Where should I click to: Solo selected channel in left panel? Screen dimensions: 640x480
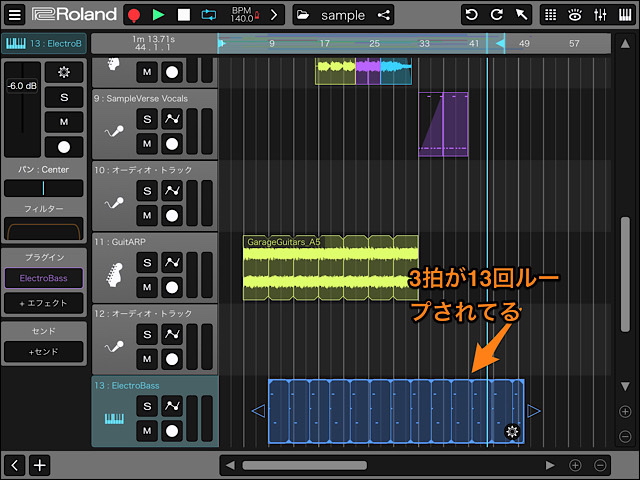point(64,97)
